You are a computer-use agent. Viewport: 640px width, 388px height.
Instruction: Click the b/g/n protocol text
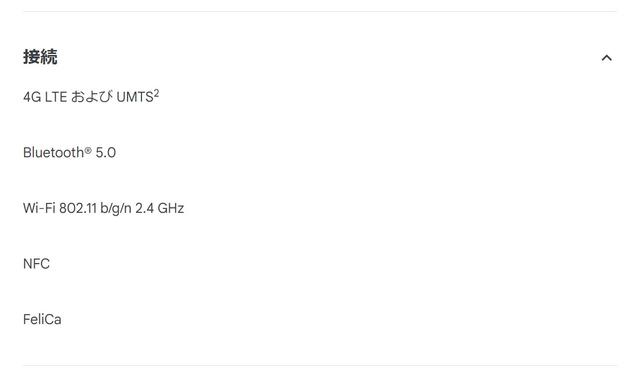pos(116,208)
